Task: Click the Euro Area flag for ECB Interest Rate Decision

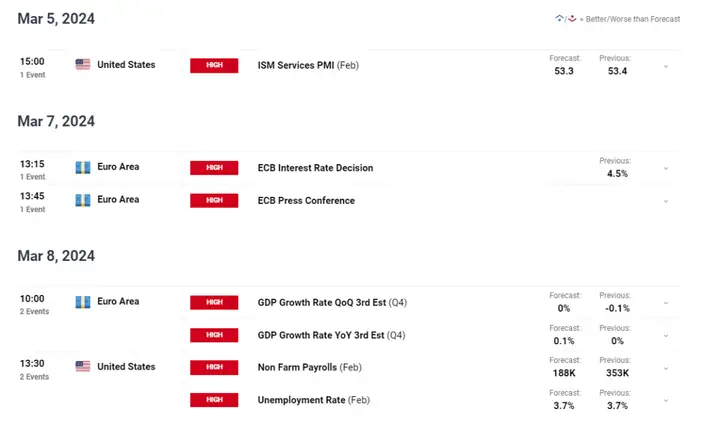Action: click(x=82, y=167)
